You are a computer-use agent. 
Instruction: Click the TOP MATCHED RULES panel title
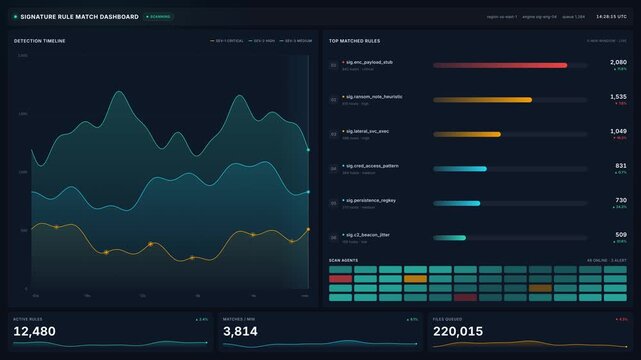click(x=354, y=41)
